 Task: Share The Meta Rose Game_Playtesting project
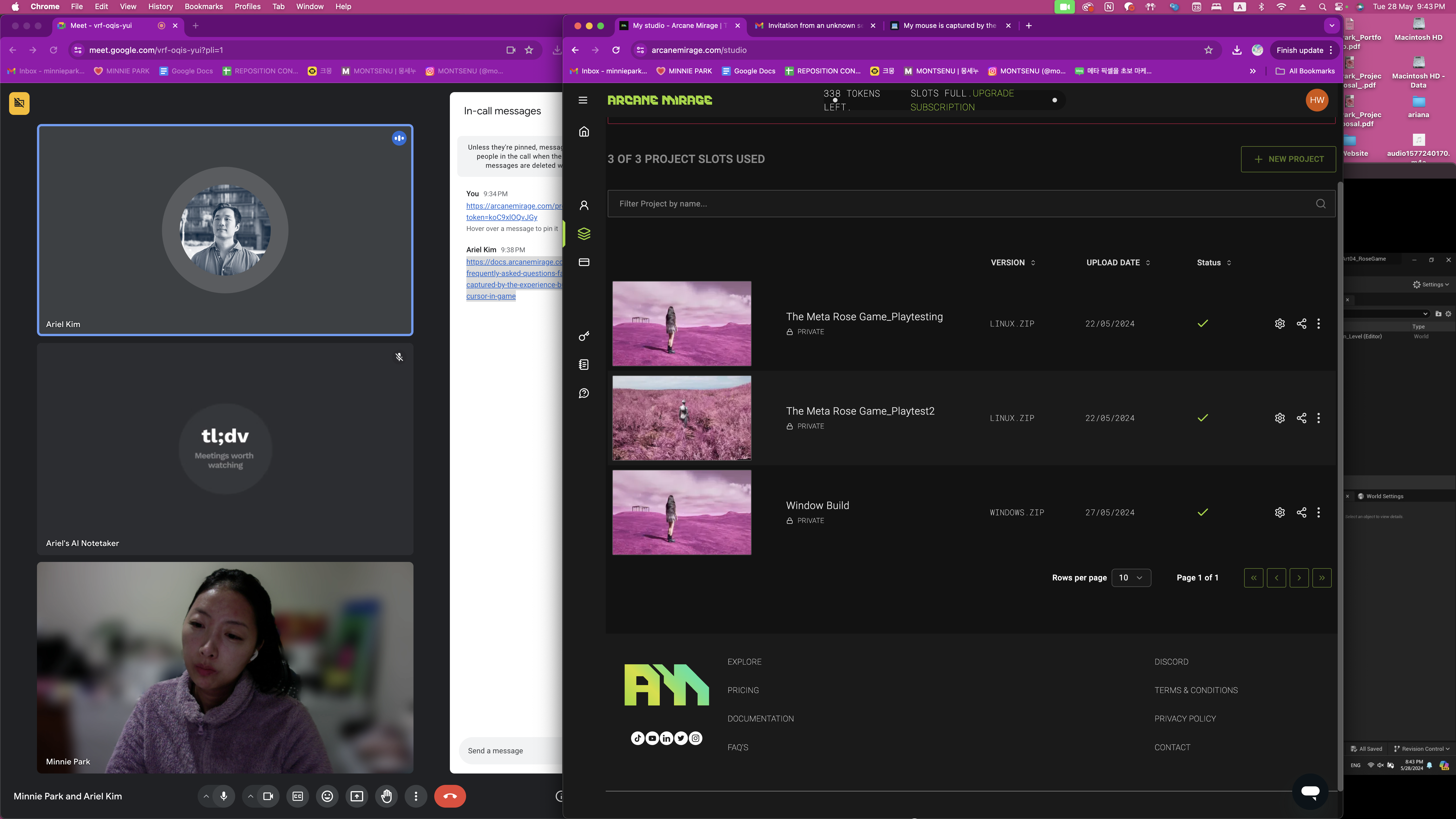[1301, 323]
